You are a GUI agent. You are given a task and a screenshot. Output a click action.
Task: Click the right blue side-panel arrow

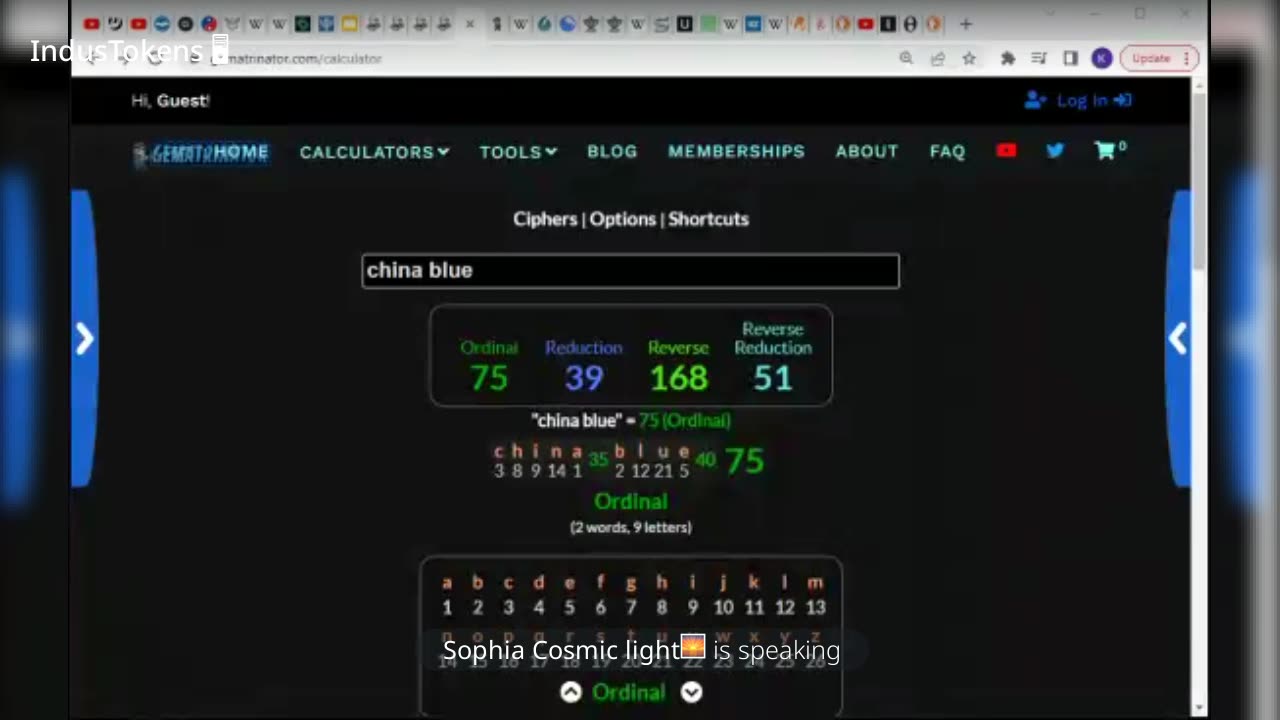1178,339
